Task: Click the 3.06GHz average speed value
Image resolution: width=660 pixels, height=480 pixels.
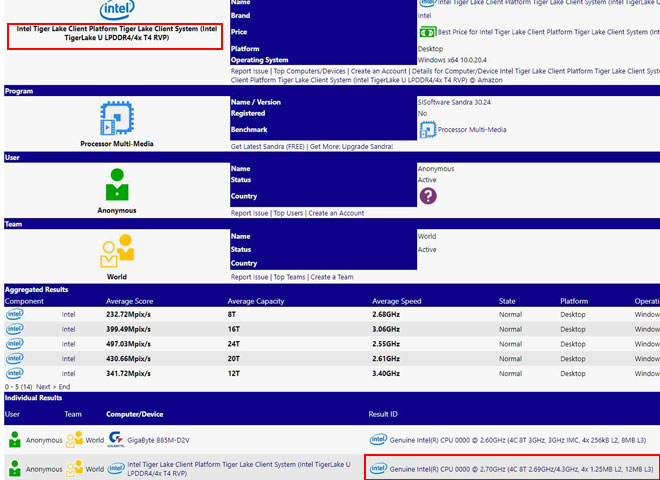Action: (386, 329)
